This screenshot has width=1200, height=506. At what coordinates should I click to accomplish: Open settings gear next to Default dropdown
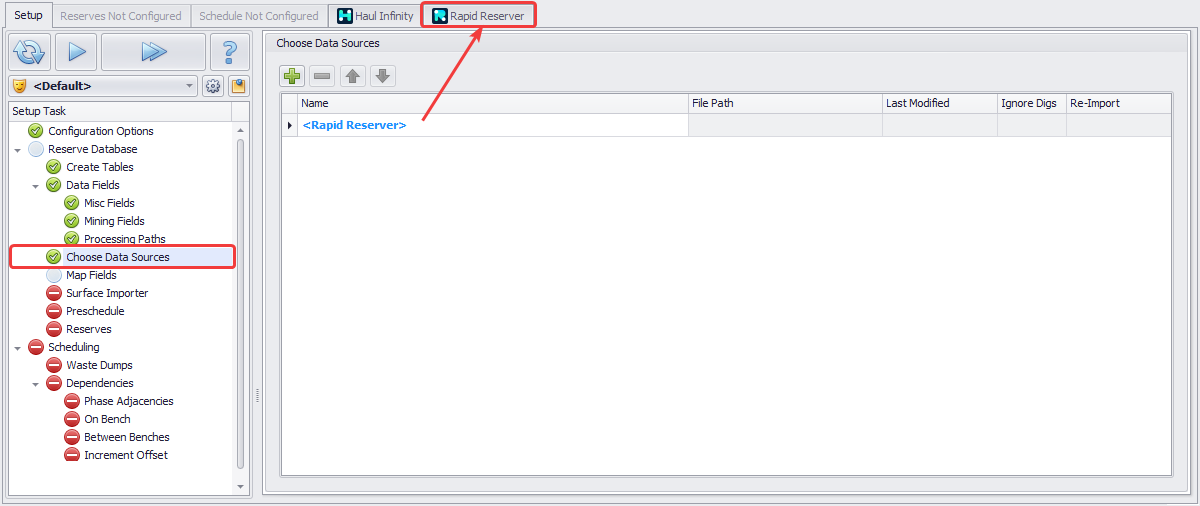point(213,86)
